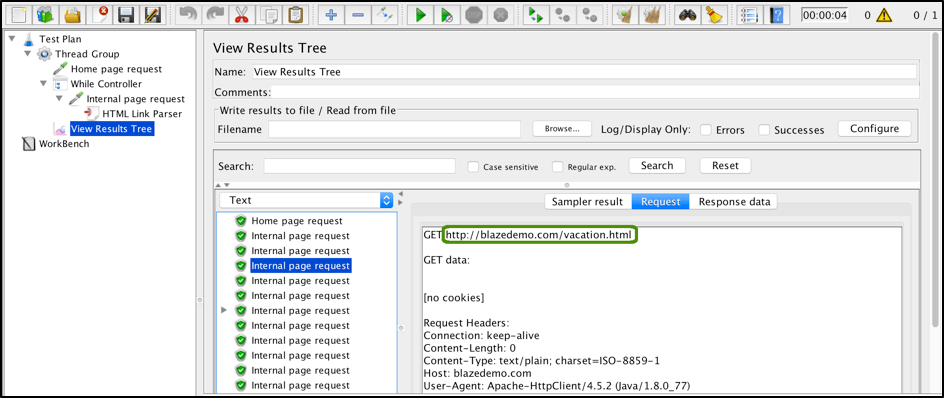Viewport: 944px width, 398px height.
Task: Switch to the Response data tab
Action: (734, 202)
